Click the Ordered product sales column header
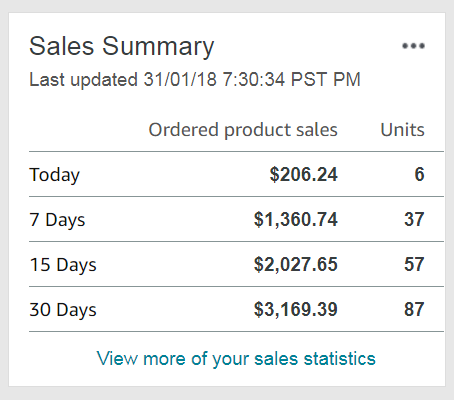Viewport: 454px width, 400px height. point(243,130)
